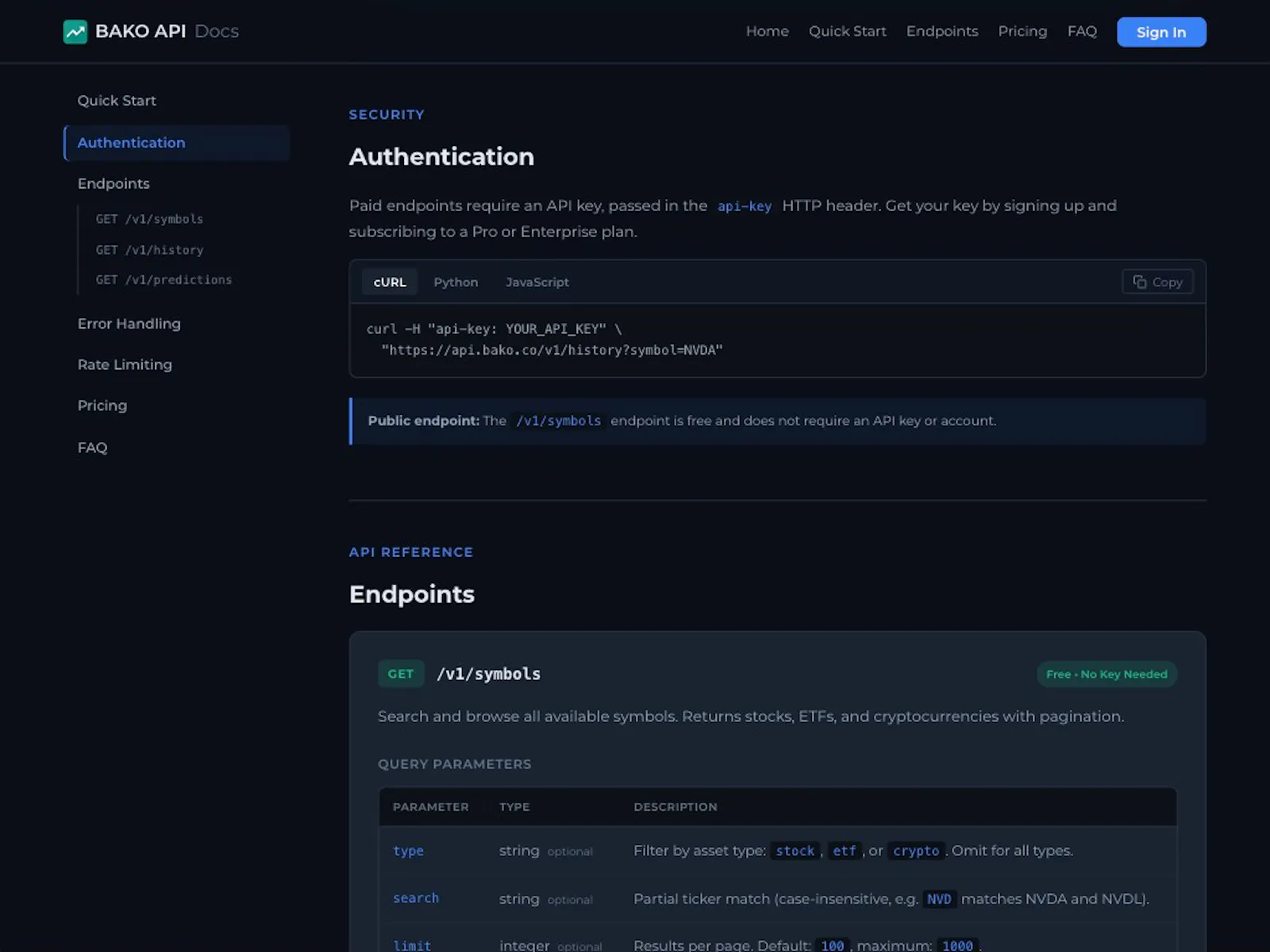The width and height of the screenshot is (1270, 952).
Task: Select Endpoints in the sidebar
Action: (x=114, y=183)
